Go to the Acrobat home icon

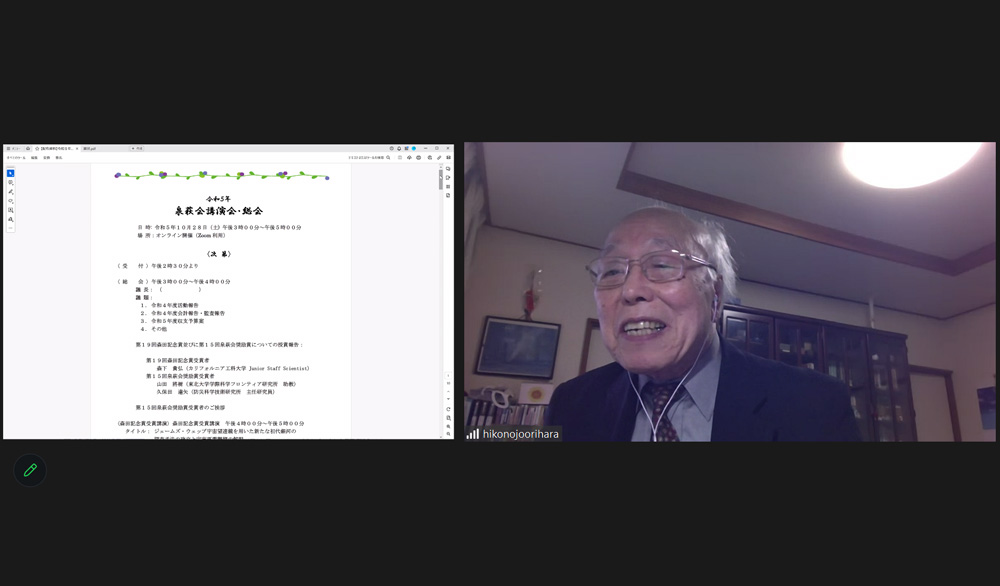(28, 149)
